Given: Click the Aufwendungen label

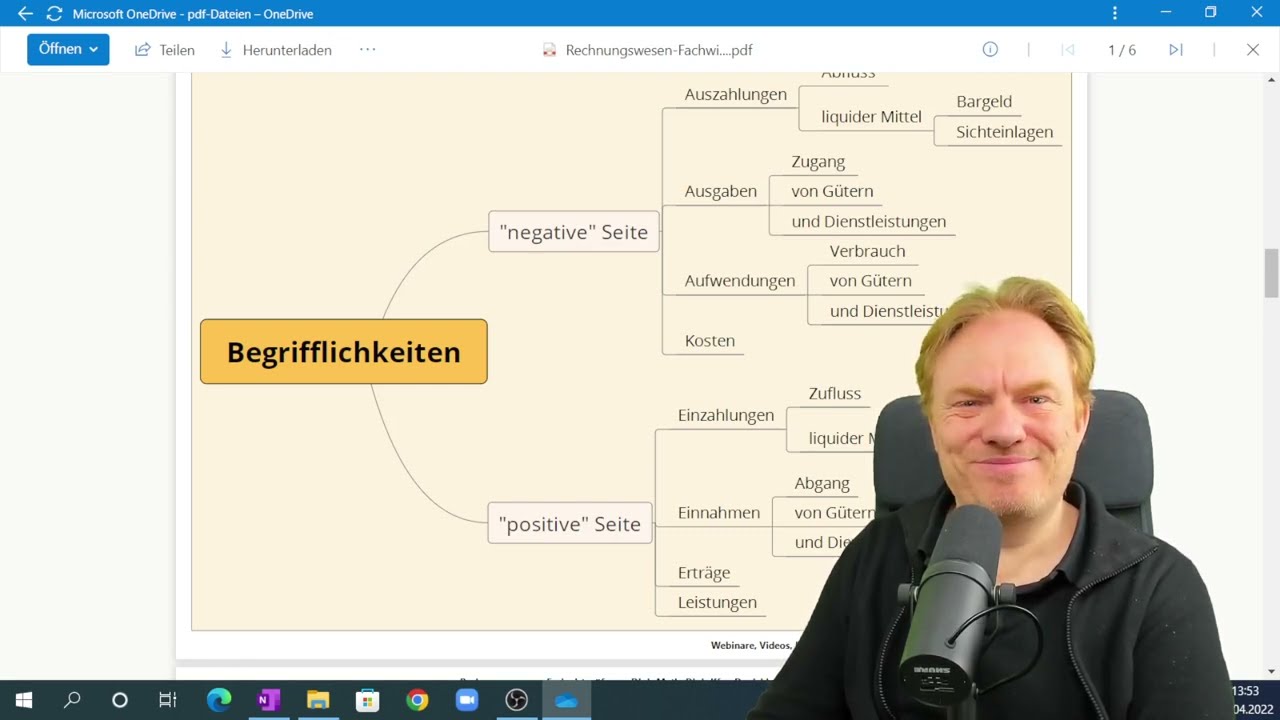Looking at the screenshot, I should click(x=740, y=281).
